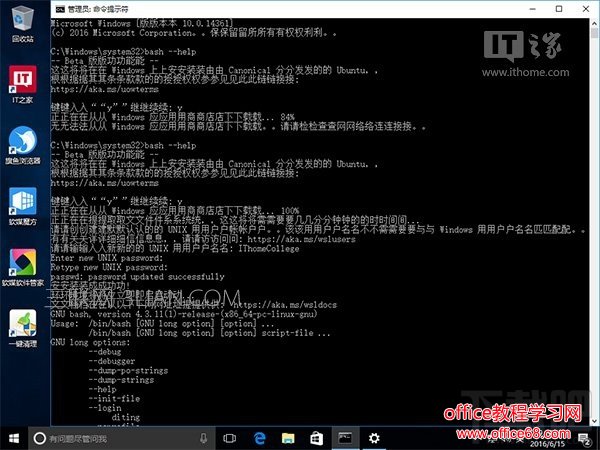Screen dimensions: 600x450
Task: Click the scrollbar up arrow
Action: [594, 22]
